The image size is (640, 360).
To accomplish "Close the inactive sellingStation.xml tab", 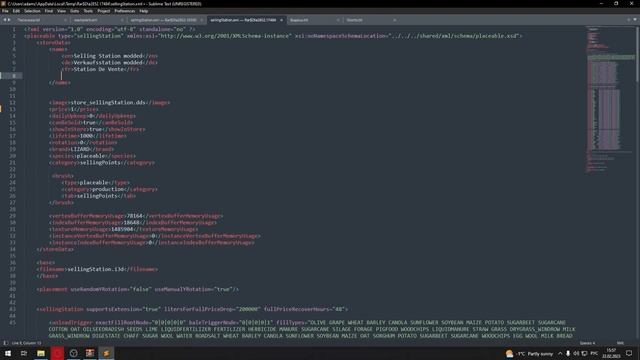I will 202,20.
